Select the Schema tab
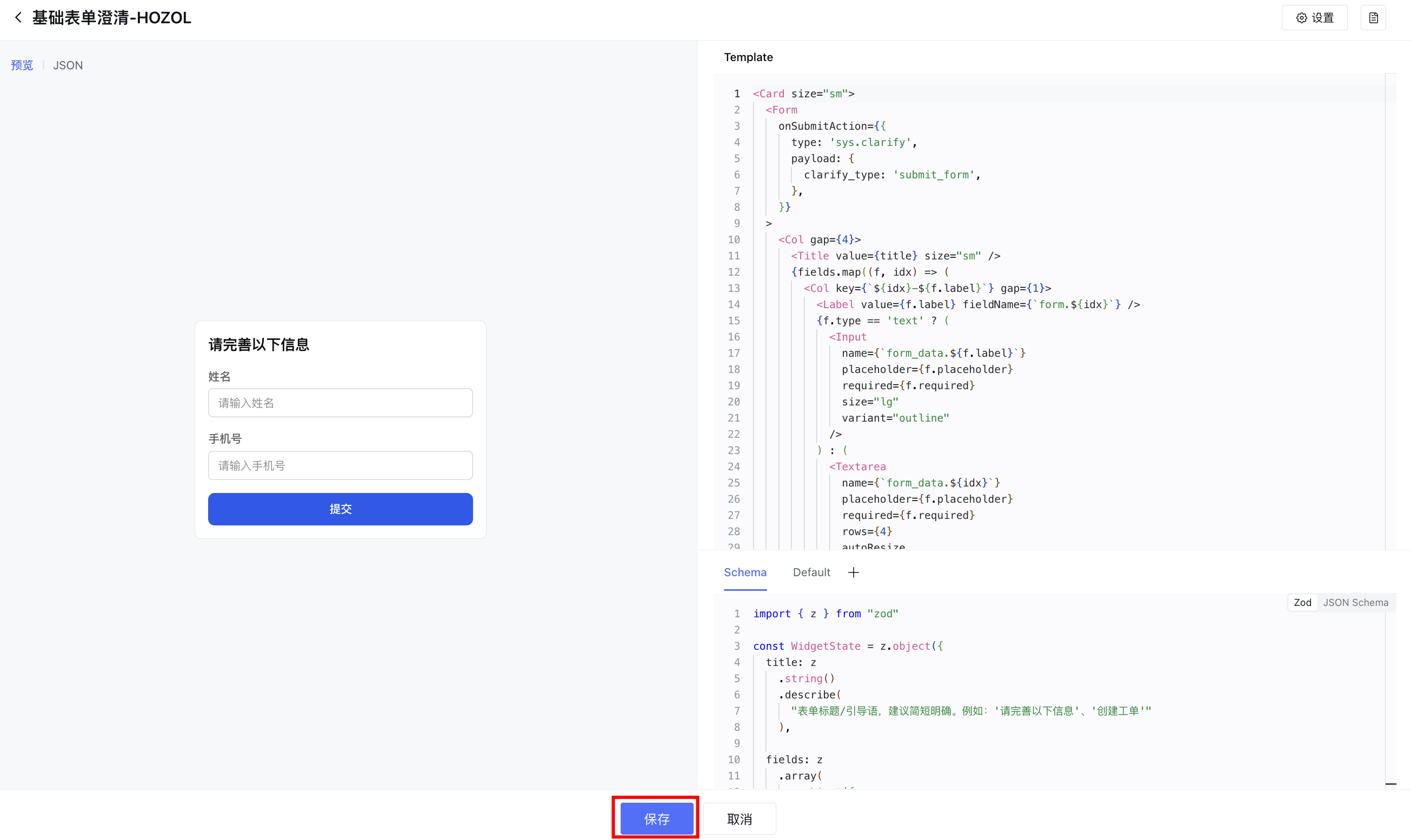The width and height of the screenshot is (1411, 840). (x=745, y=572)
